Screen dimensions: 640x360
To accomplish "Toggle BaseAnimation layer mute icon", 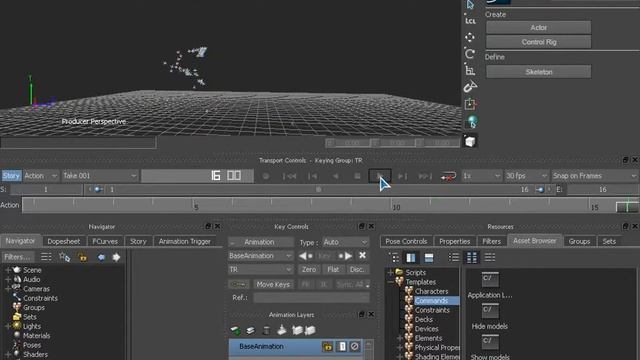I will [x=355, y=347].
